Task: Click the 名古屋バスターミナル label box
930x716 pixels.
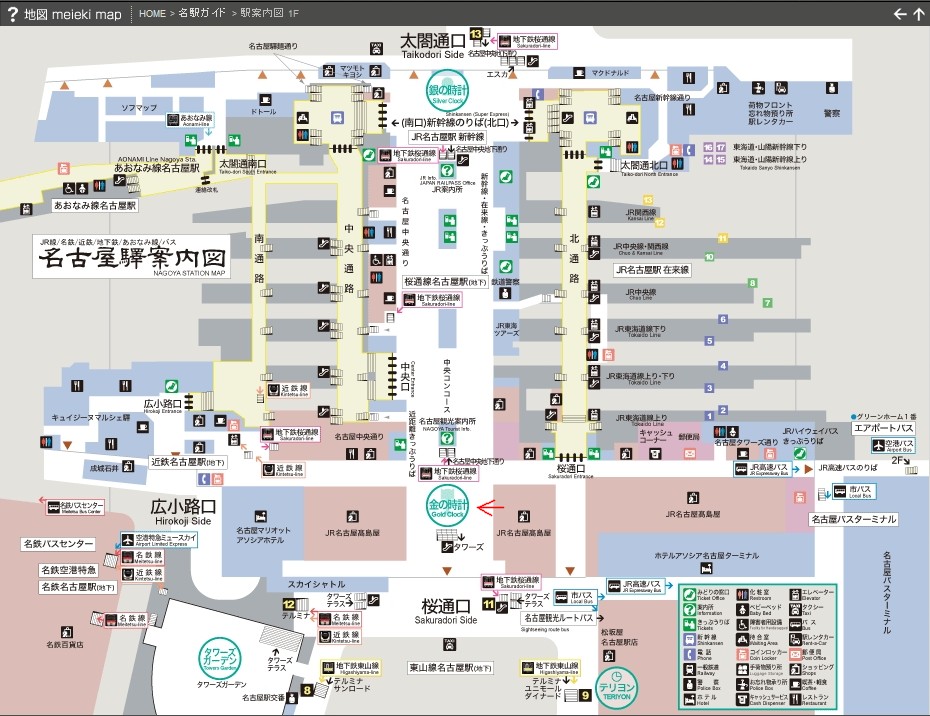Action: [853, 519]
